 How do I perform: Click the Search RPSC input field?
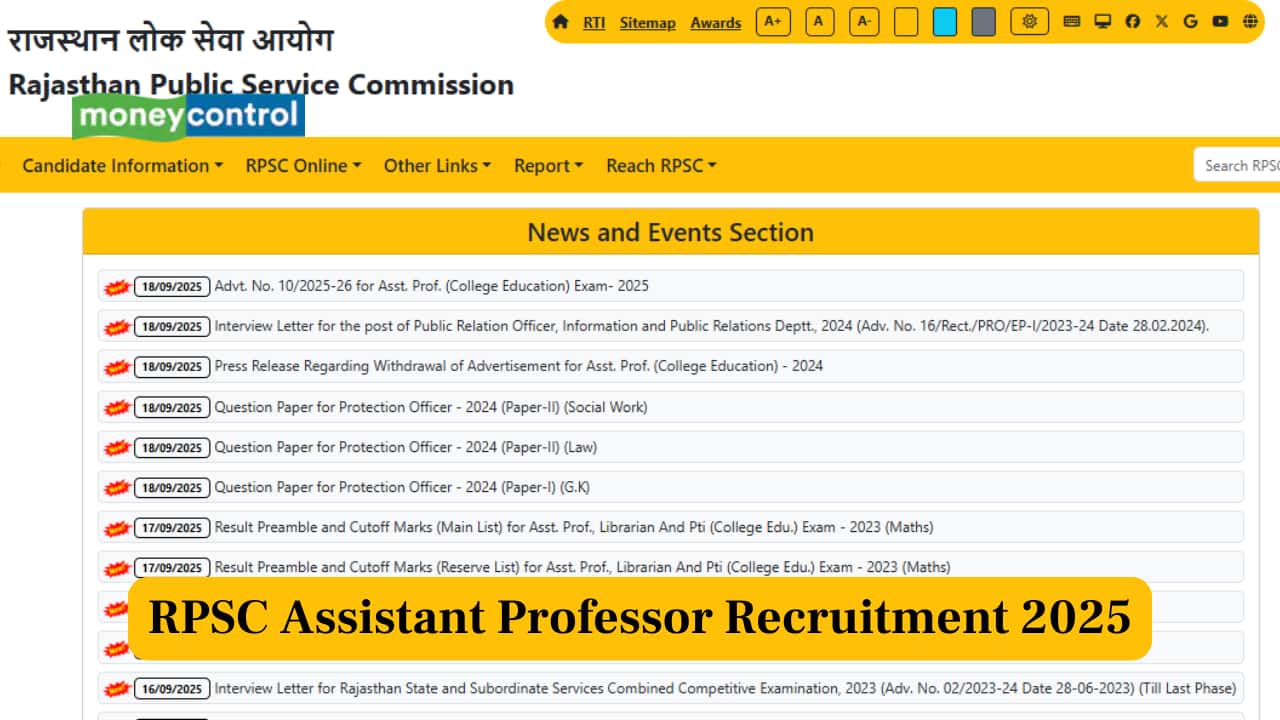coord(1238,166)
